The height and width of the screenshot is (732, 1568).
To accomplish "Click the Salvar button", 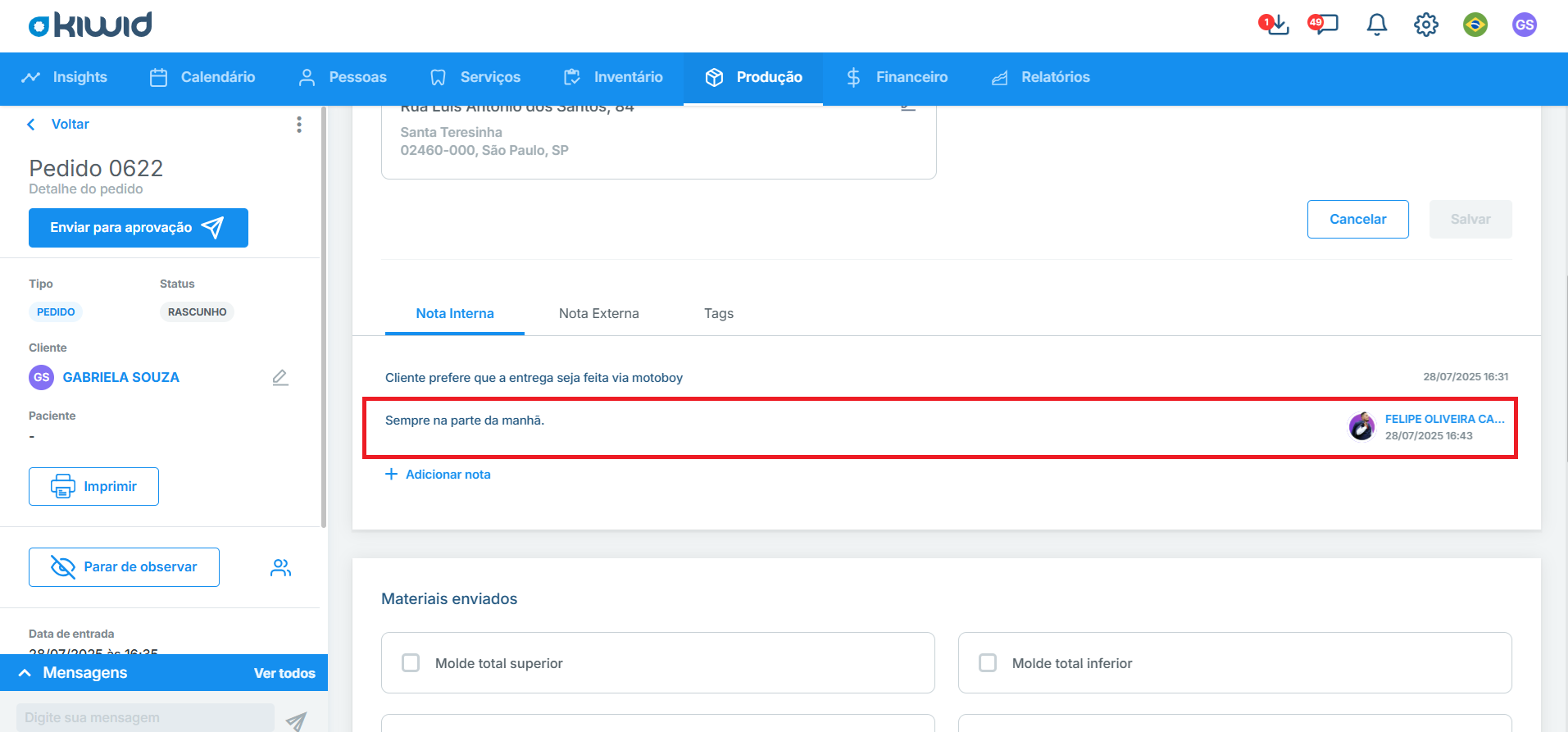I will pyautogui.click(x=1470, y=219).
